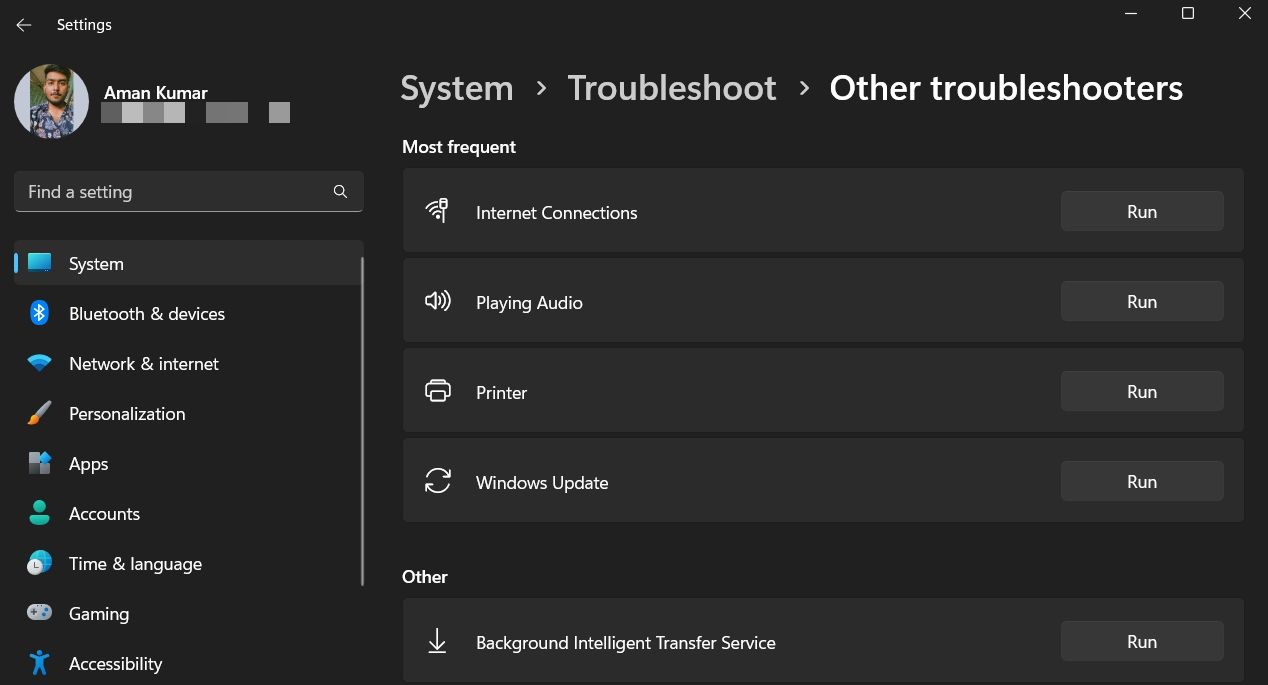Click the Background Intelligent Transfer download icon
This screenshot has width=1268, height=685.
(x=437, y=641)
